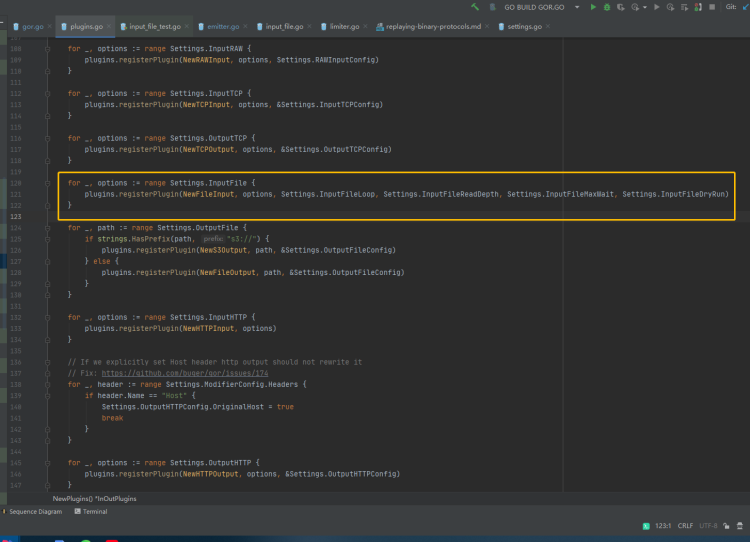Click the 123:1 cursor position indicator
The image size is (750, 542).
[661, 525]
